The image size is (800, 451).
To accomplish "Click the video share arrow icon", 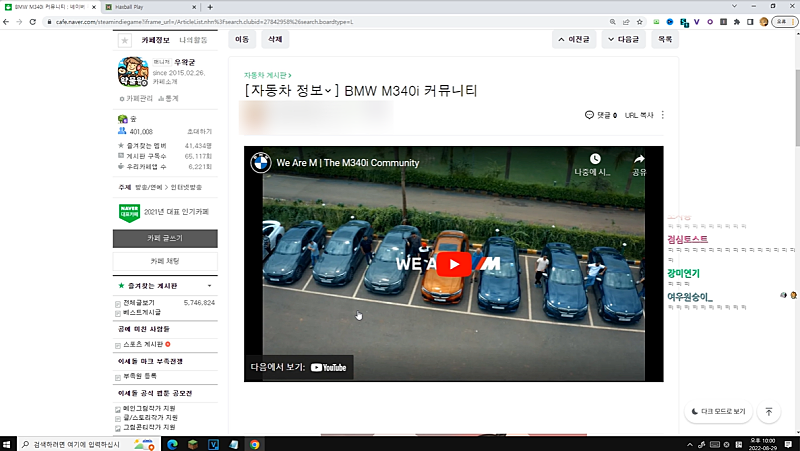I will click(x=639, y=158).
